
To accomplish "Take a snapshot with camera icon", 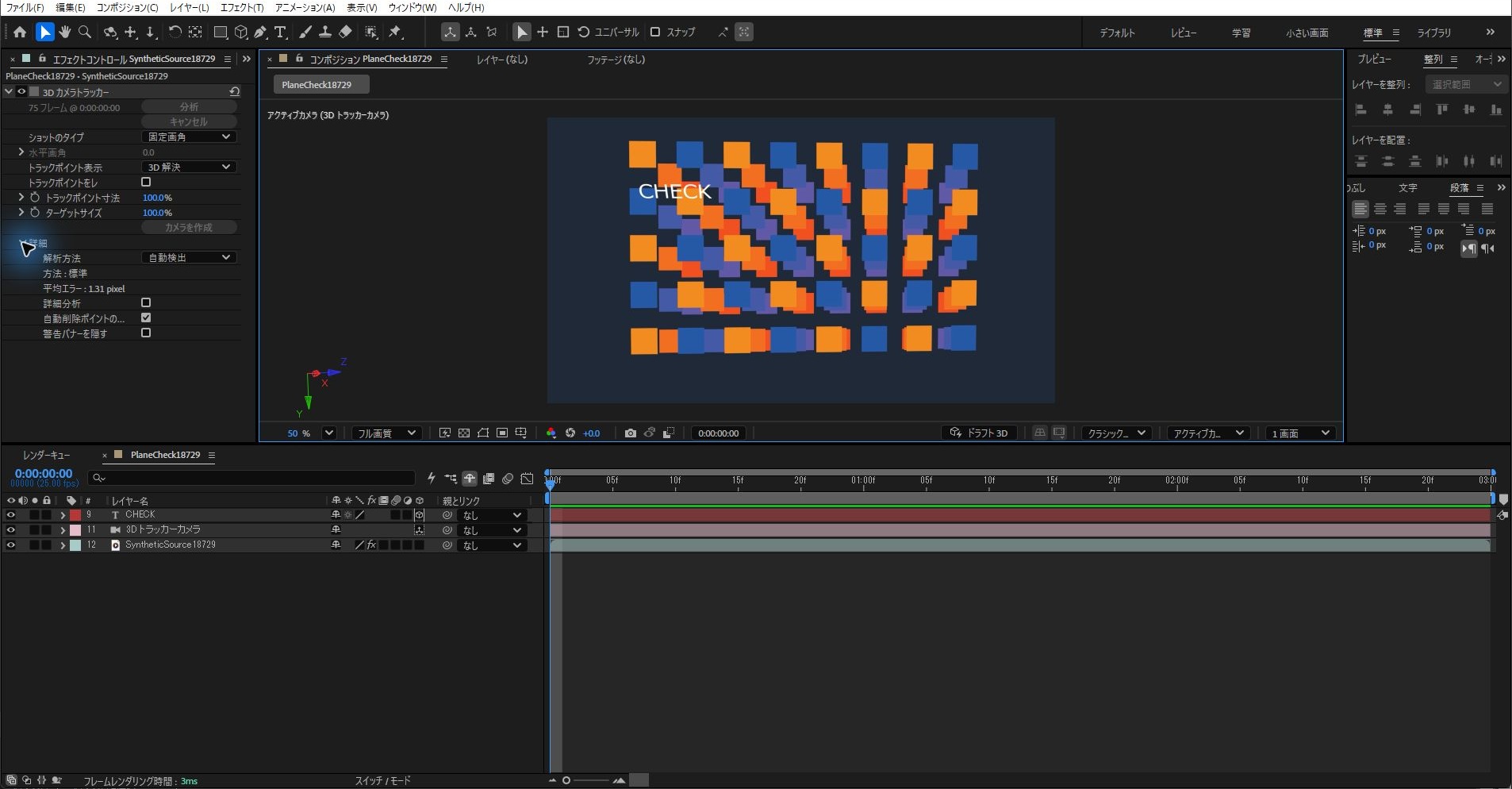I will [x=630, y=433].
